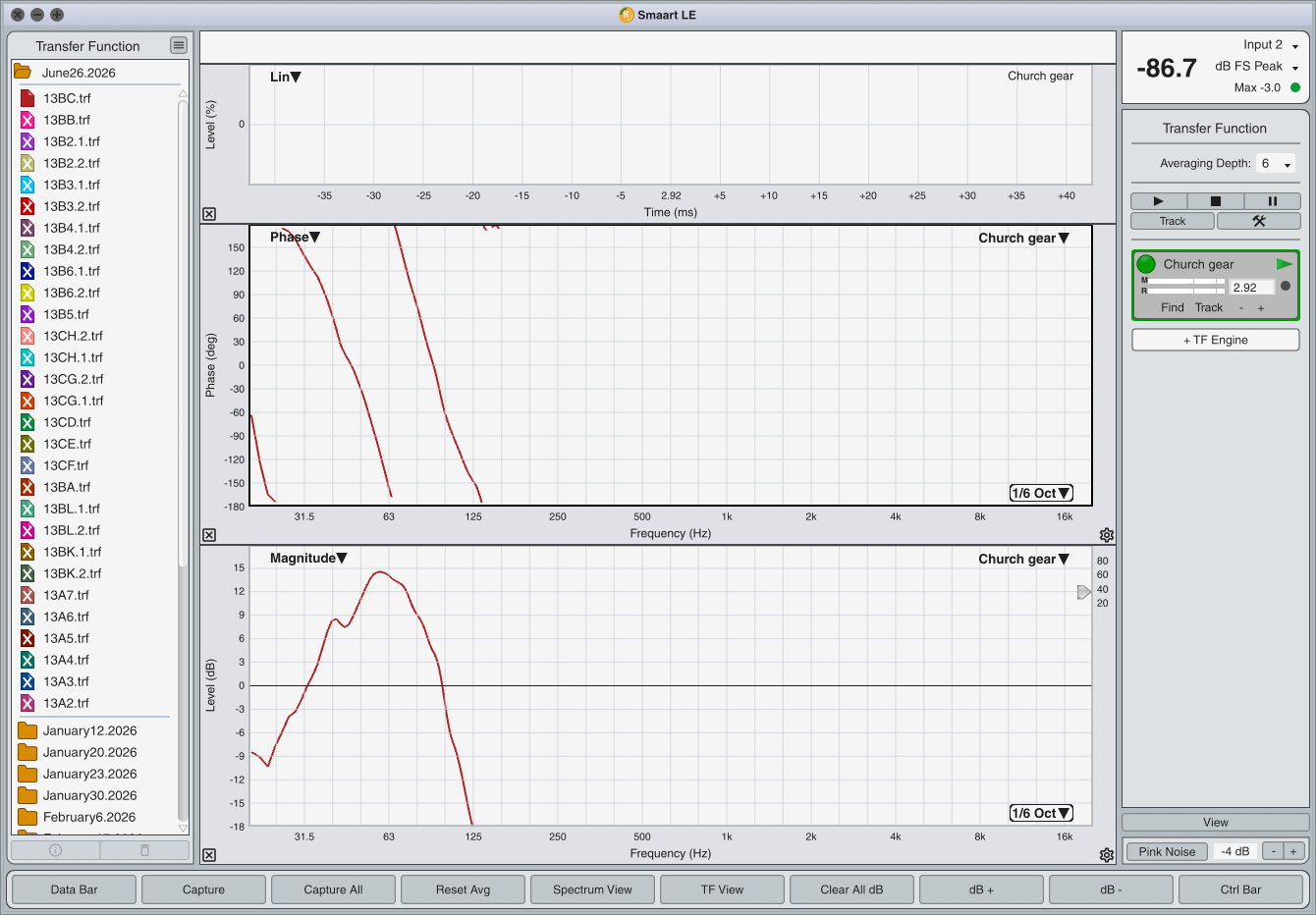Click the 13CH.2.trf trace icon

[x=27, y=336]
